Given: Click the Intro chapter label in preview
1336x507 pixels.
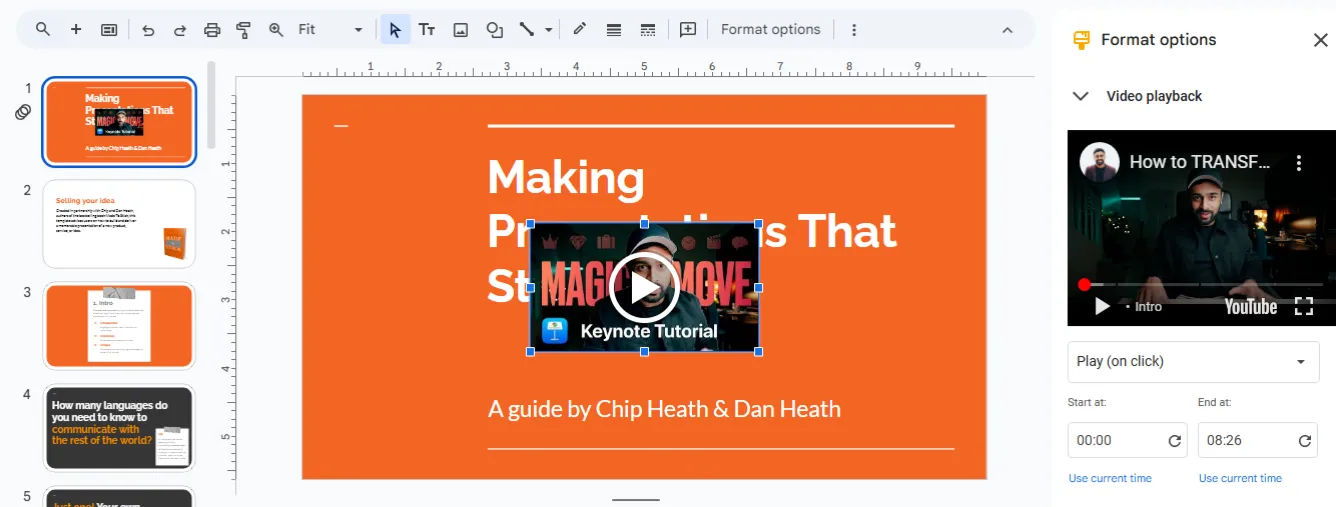Looking at the screenshot, I should pos(1148,307).
